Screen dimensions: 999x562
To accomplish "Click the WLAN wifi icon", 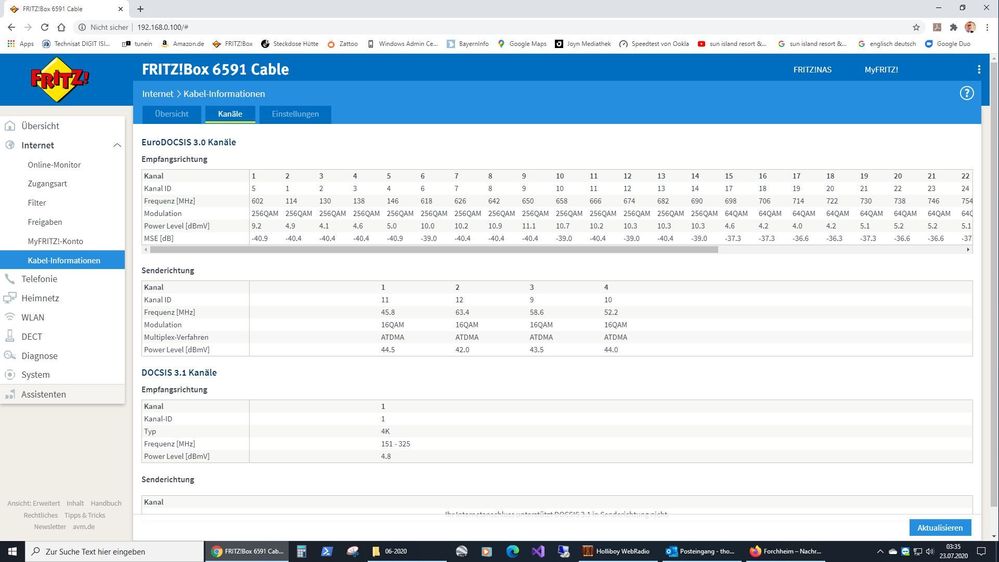I will point(10,317).
